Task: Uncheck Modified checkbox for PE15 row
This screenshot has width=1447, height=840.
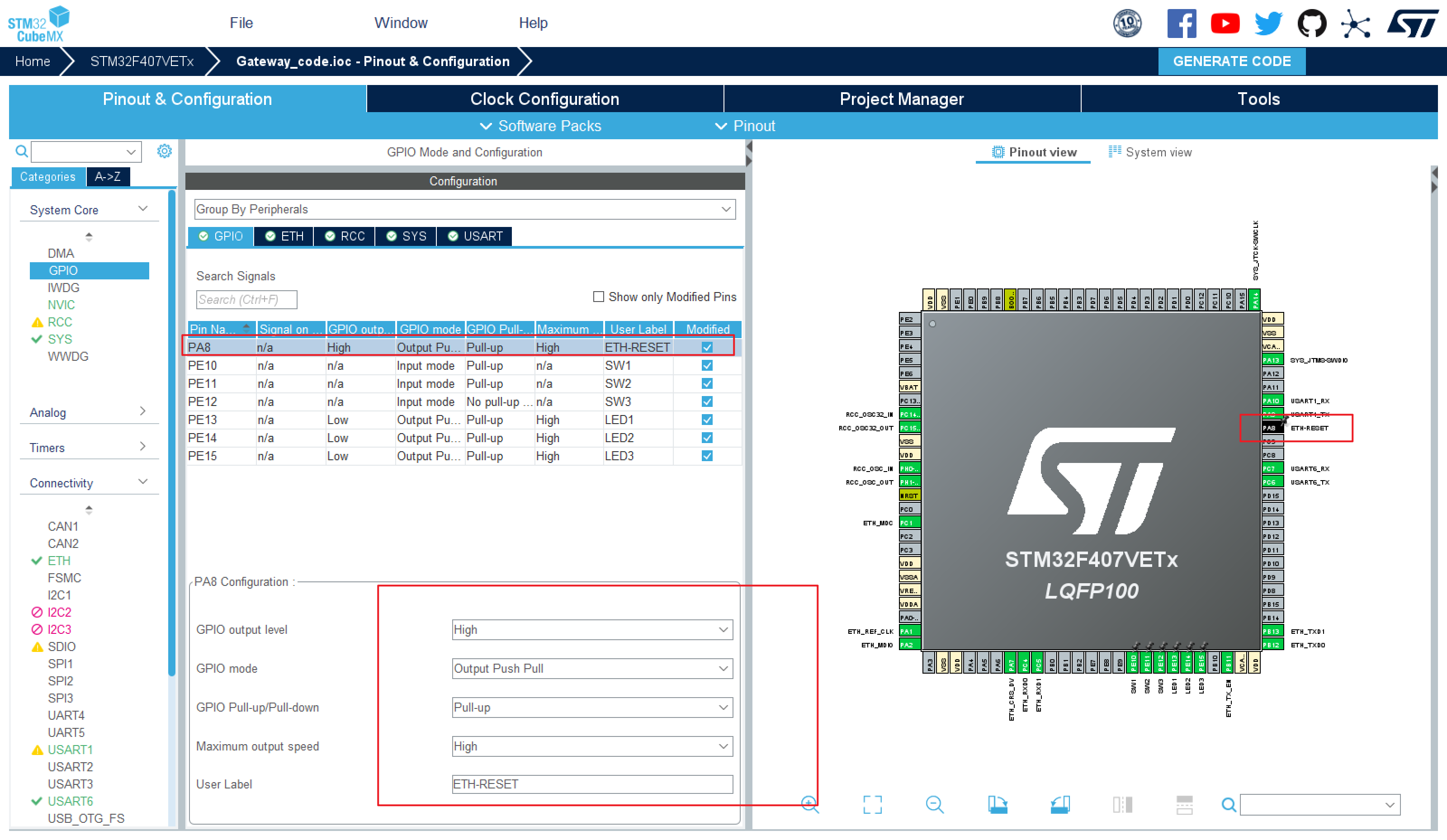Action: coord(707,456)
